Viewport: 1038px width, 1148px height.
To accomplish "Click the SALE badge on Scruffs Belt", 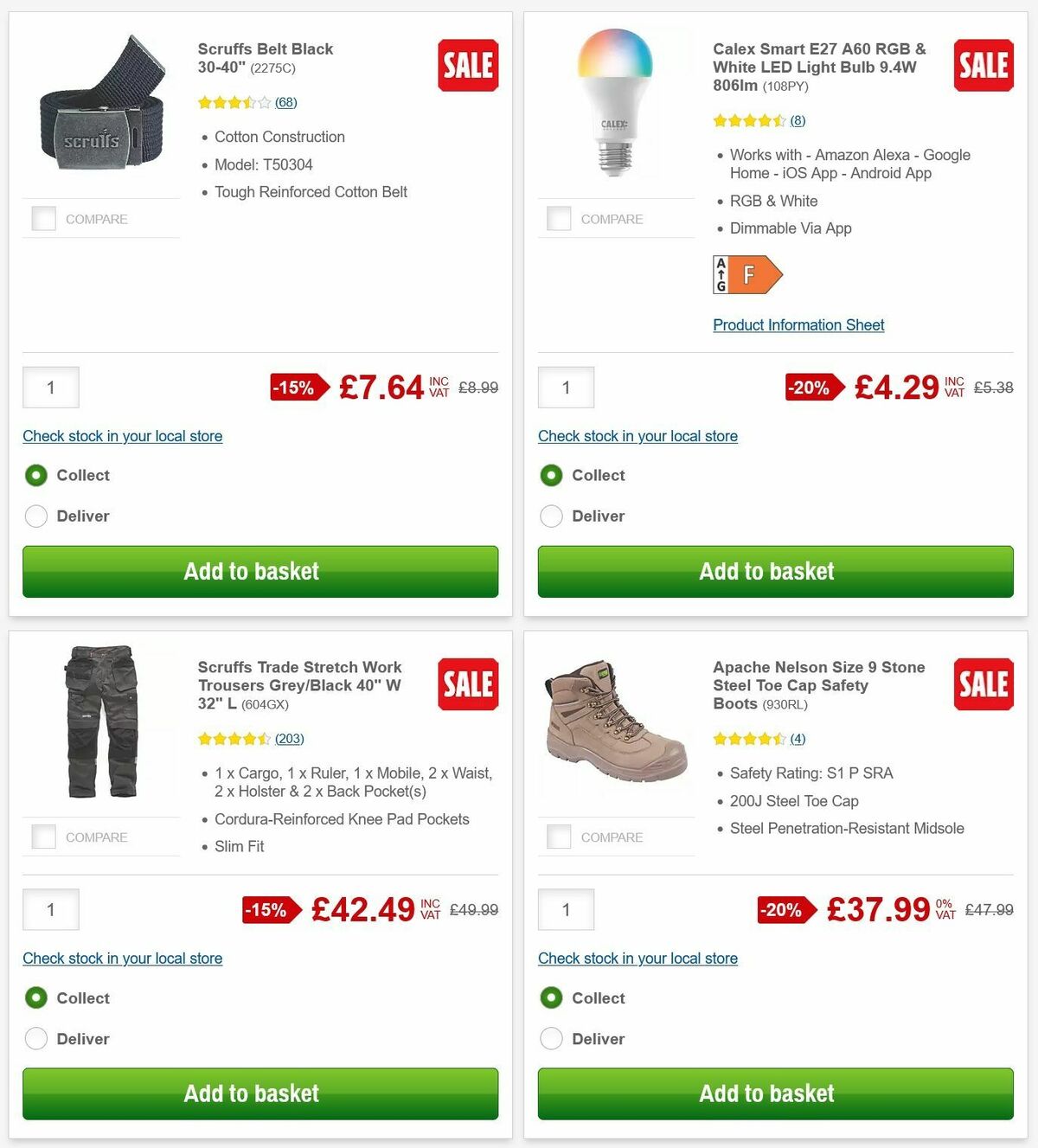I will (x=467, y=65).
